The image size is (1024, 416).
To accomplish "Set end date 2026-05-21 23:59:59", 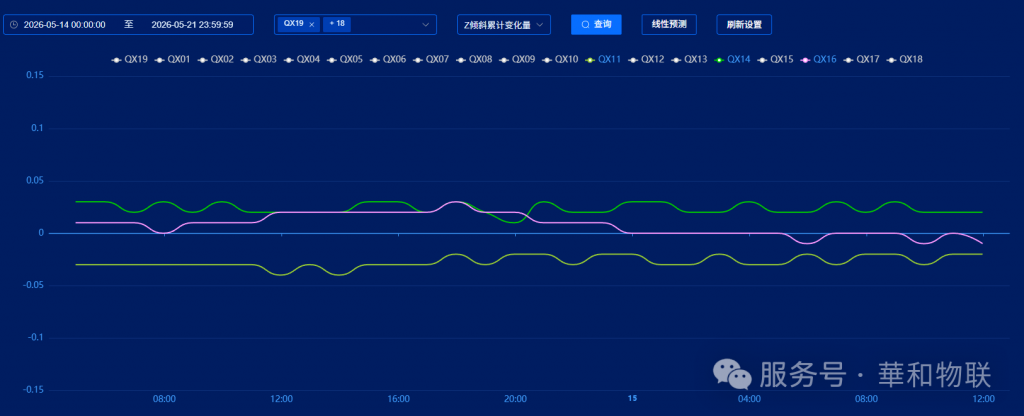I will 192,25.
